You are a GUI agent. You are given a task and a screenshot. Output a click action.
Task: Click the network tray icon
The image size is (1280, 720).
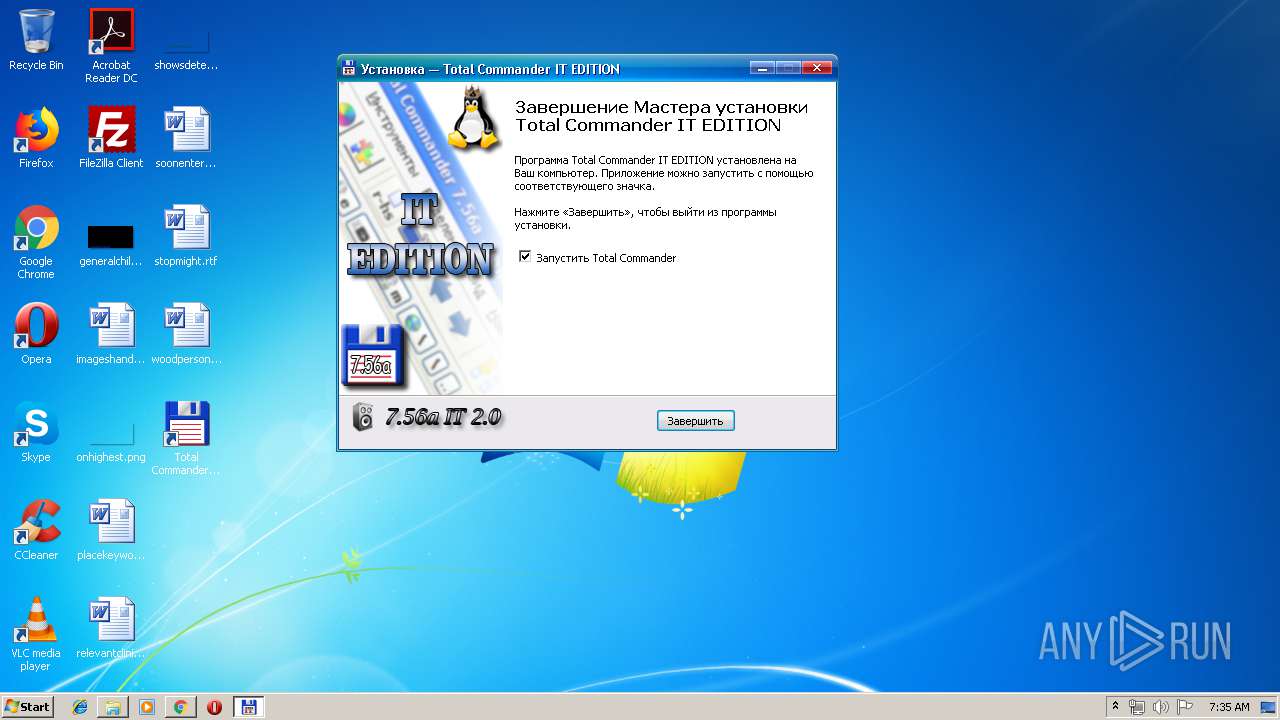pos(1137,707)
